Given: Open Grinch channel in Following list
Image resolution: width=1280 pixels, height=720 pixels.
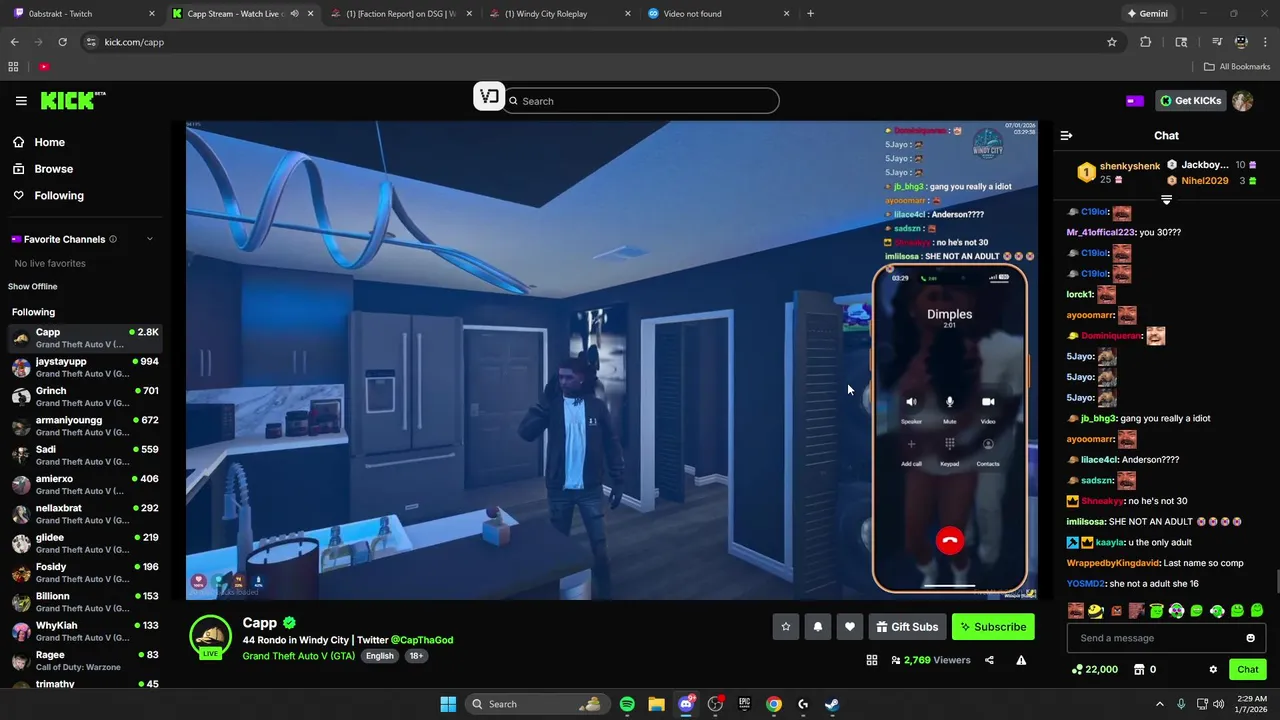Looking at the screenshot, I should tap(85, 397).
